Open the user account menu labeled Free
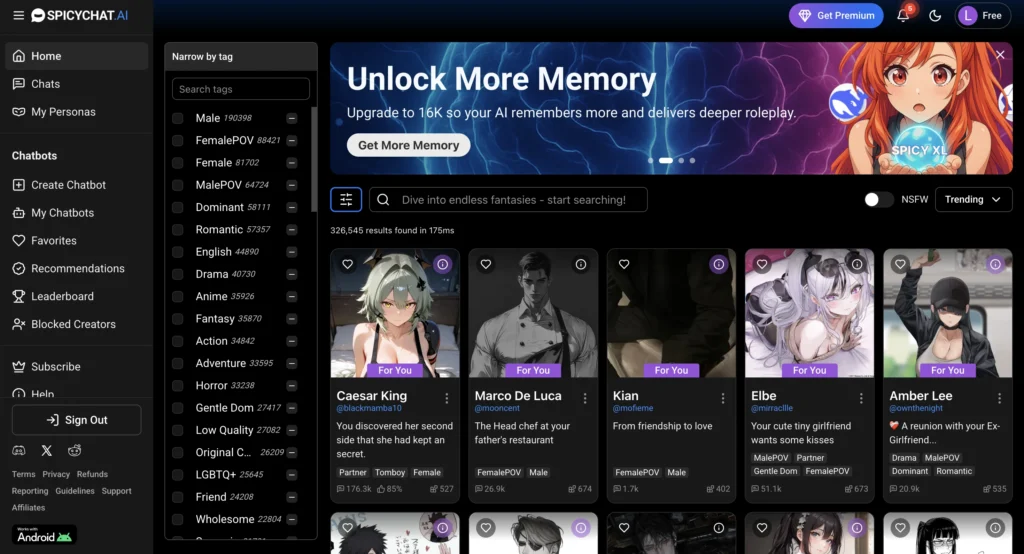 click(x=981, y=15)
